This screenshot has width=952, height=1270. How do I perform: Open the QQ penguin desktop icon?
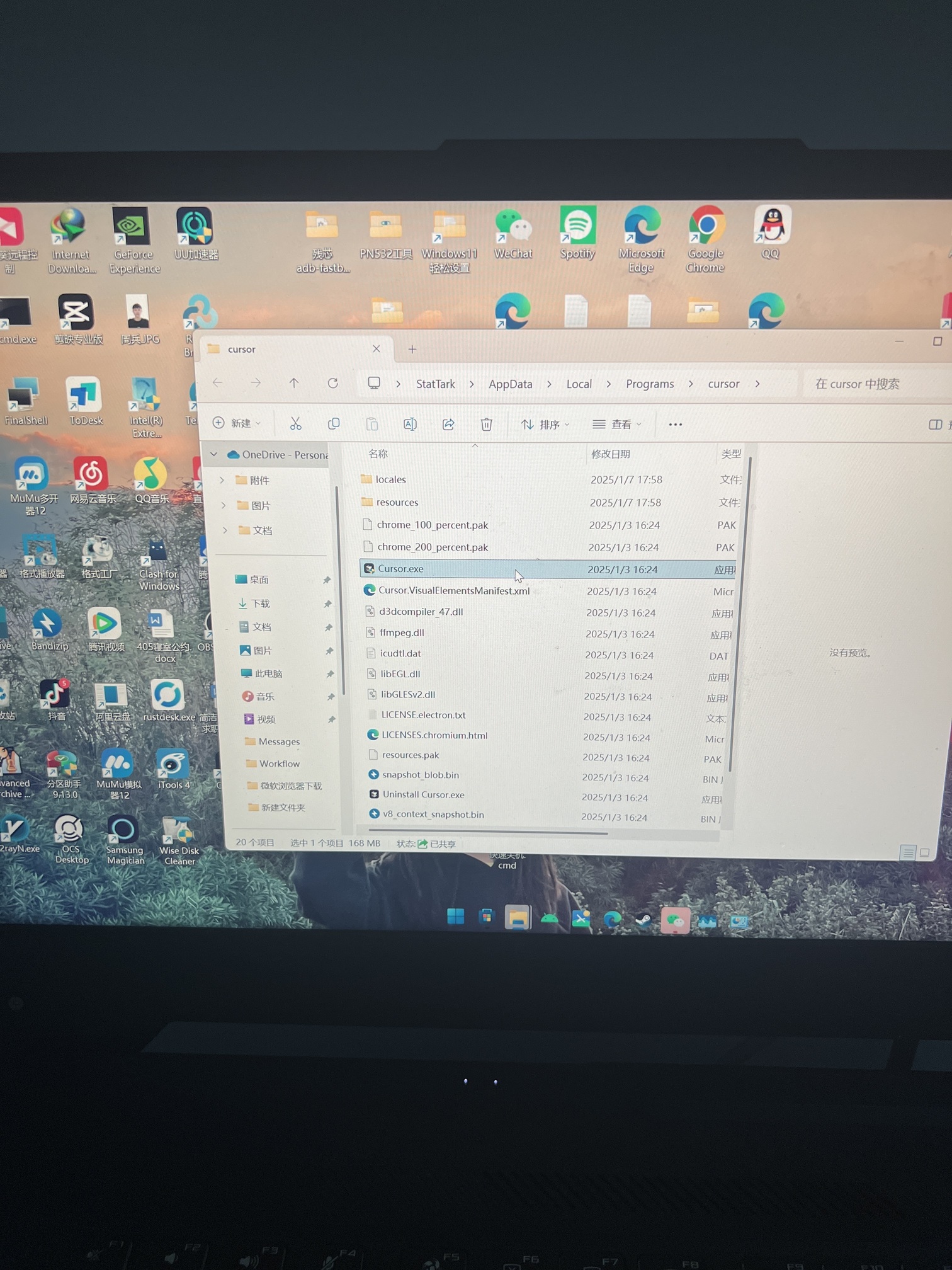772,232
